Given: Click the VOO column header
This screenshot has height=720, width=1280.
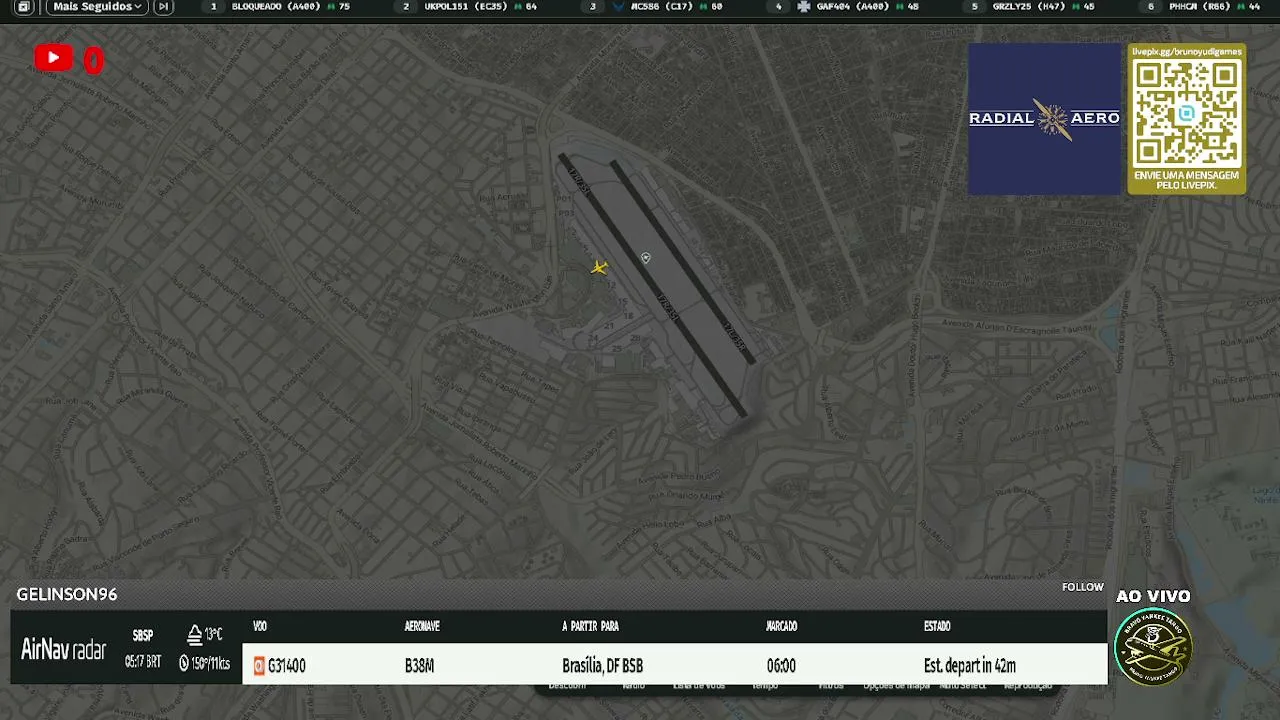Looking at the screenshot, I should (x=260, y=626).
